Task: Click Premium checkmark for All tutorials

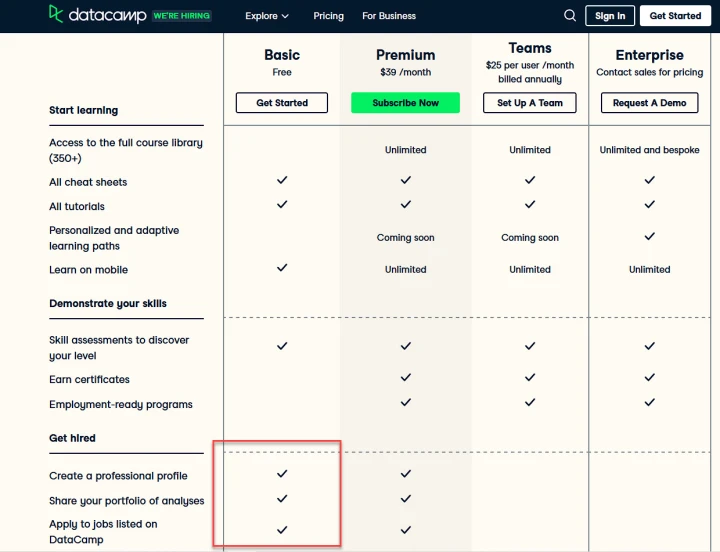Action: coord(405,204)
